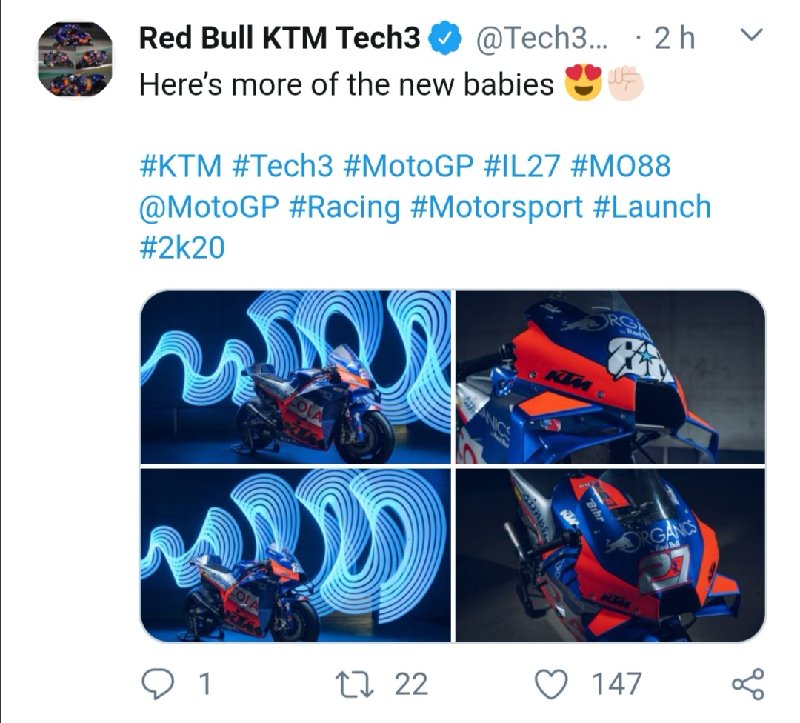Open the Red Bull KTM Tech3 name
This screenshot has height=723, width=800.
pos(280,38)
